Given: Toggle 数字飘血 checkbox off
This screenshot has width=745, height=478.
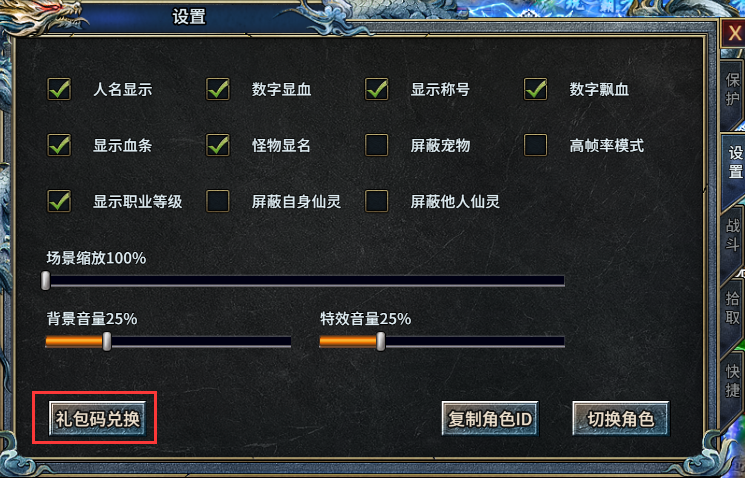Looking at the screenshot, I should (x=535, y=89).
